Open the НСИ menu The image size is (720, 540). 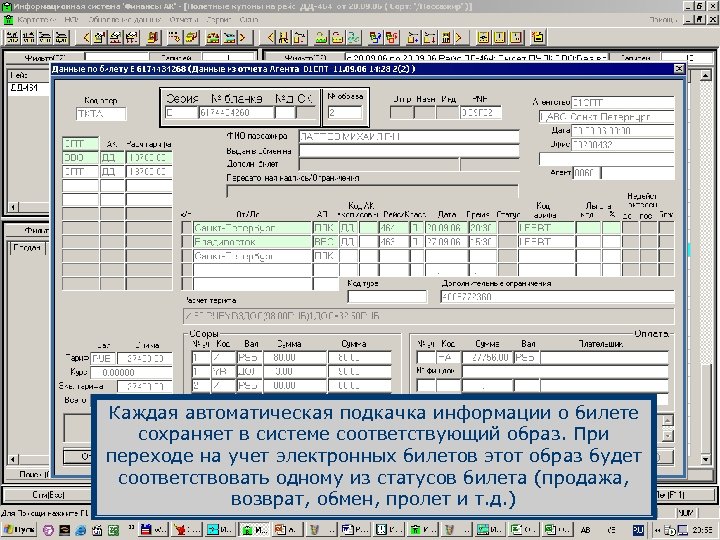[72, 20]
